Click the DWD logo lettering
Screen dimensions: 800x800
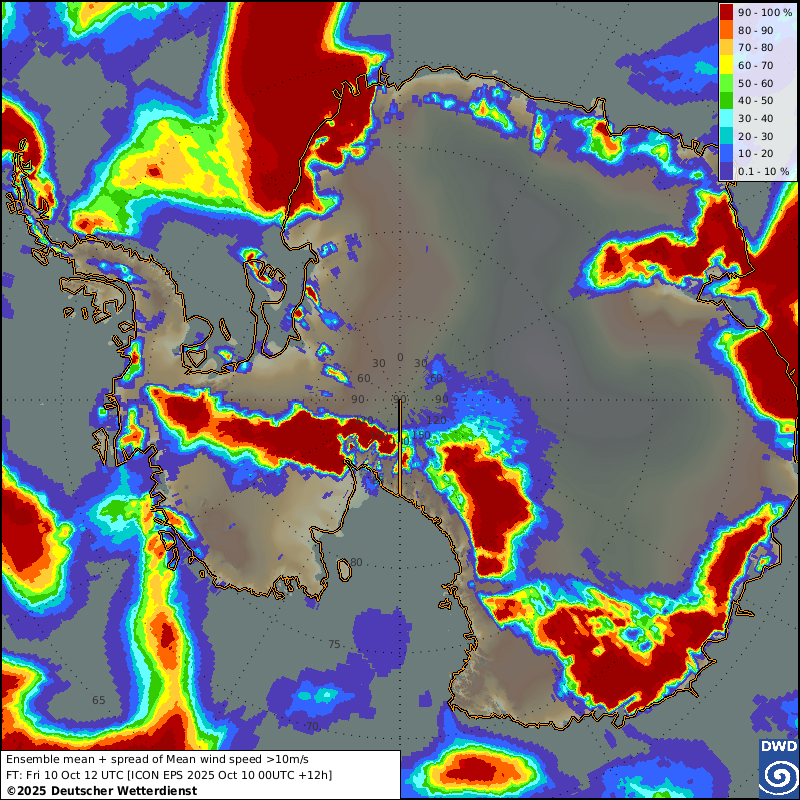point(778,747)
